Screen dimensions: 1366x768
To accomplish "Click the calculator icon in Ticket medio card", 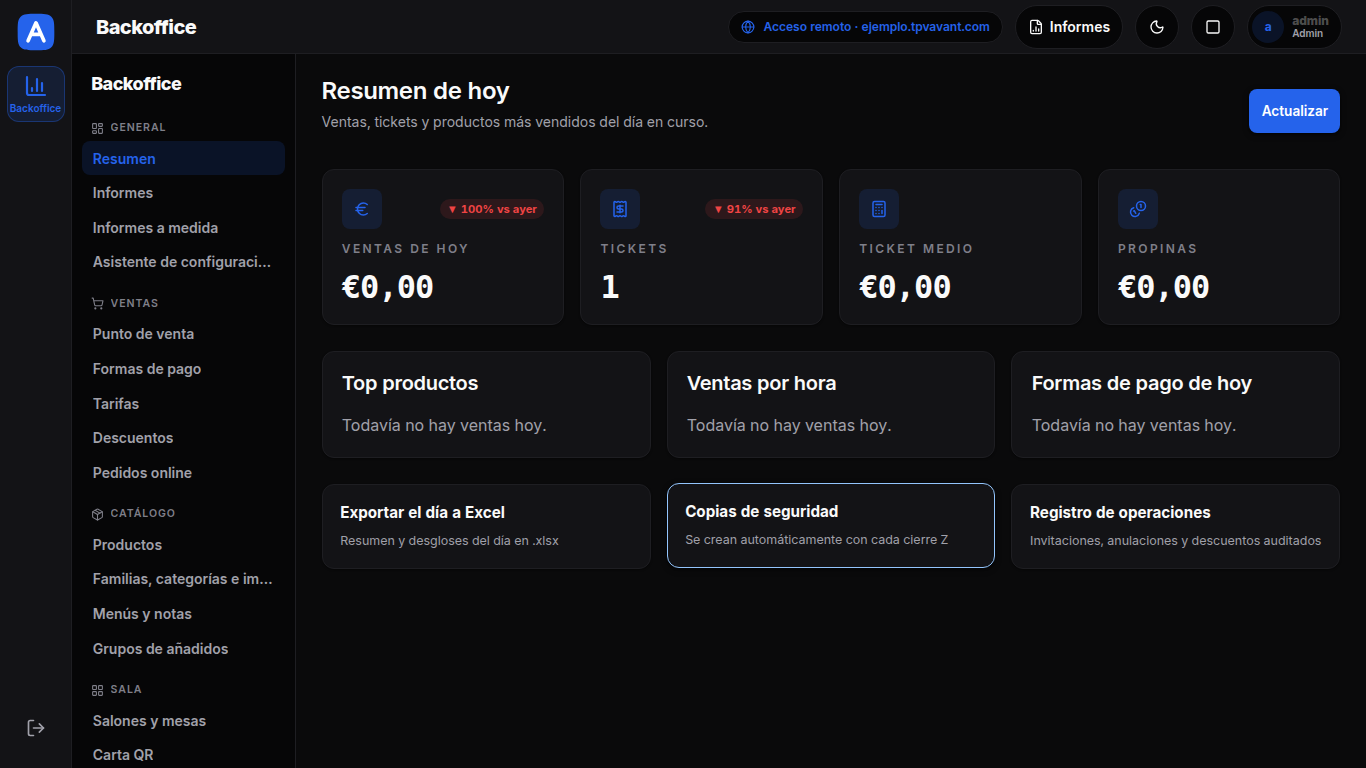I will click(879, 209).
